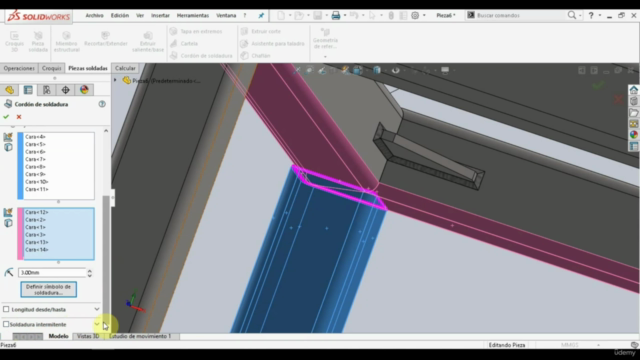
Task: Click the search magnifier icon
Action: click(572, 15)
